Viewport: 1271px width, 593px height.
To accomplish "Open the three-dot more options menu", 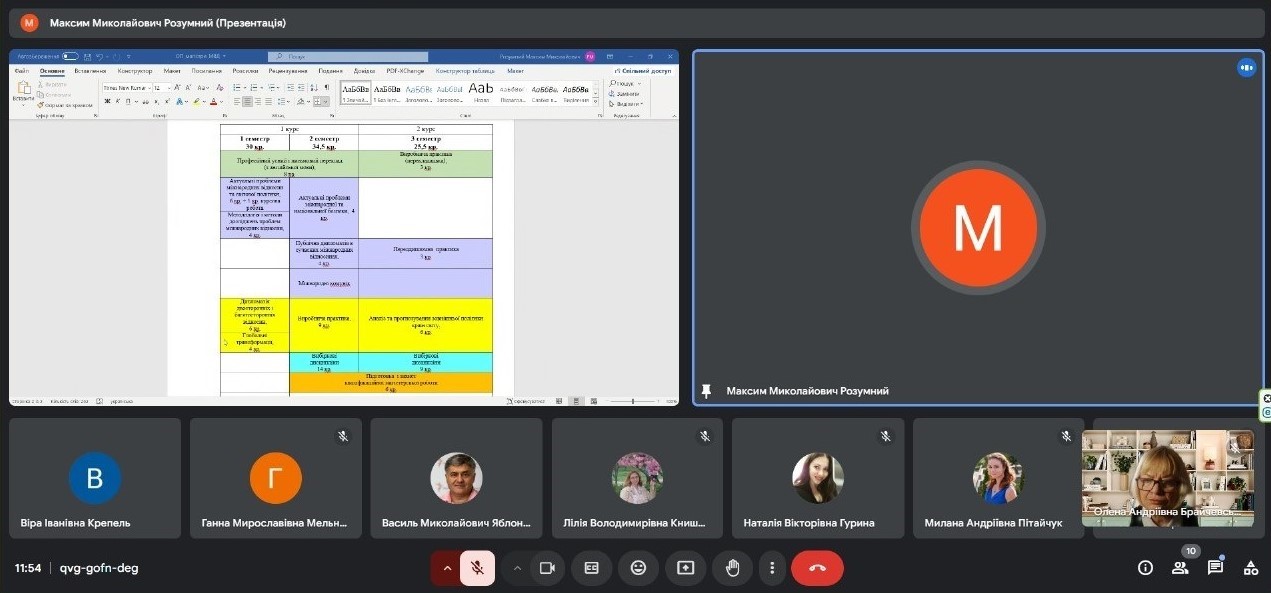I will pos(772,568).
